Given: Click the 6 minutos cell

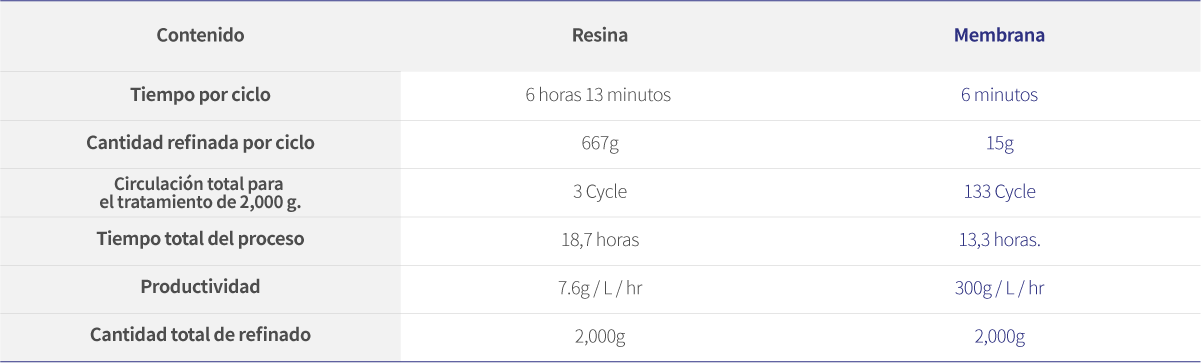Looking at the screenshot, I should click(999, 95).
